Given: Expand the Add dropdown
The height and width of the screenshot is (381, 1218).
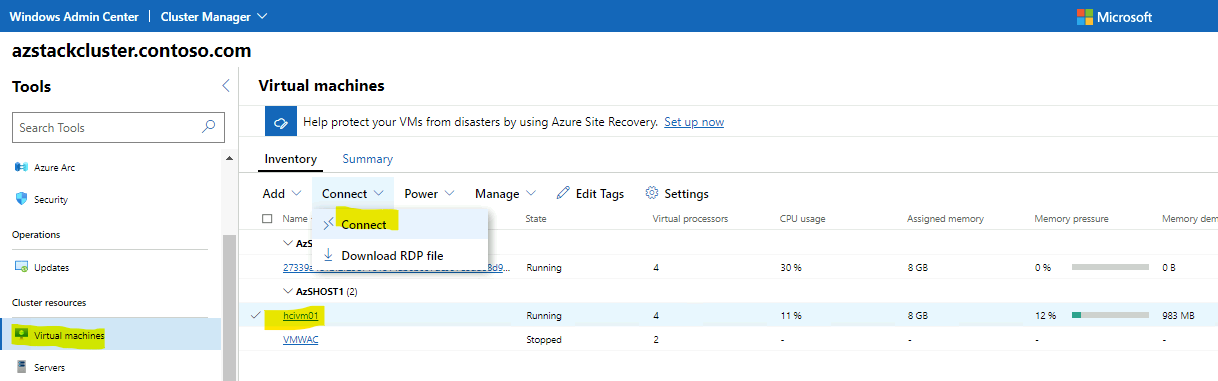Looking at the screenshot, I should pos(283,193).
